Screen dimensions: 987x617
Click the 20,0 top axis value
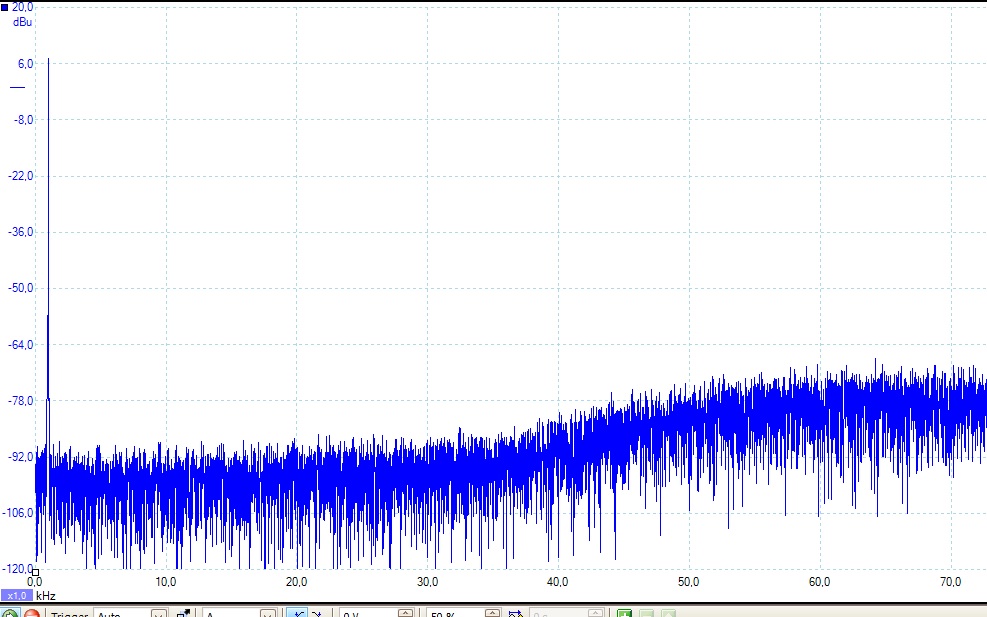click(x=23, y=7)
